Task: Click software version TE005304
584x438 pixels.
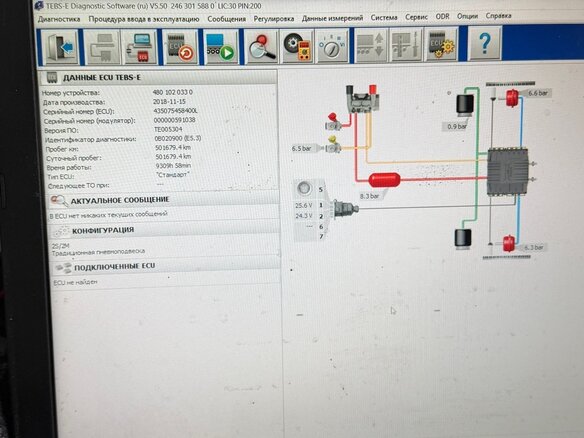Action: click(x=168, y=129)
